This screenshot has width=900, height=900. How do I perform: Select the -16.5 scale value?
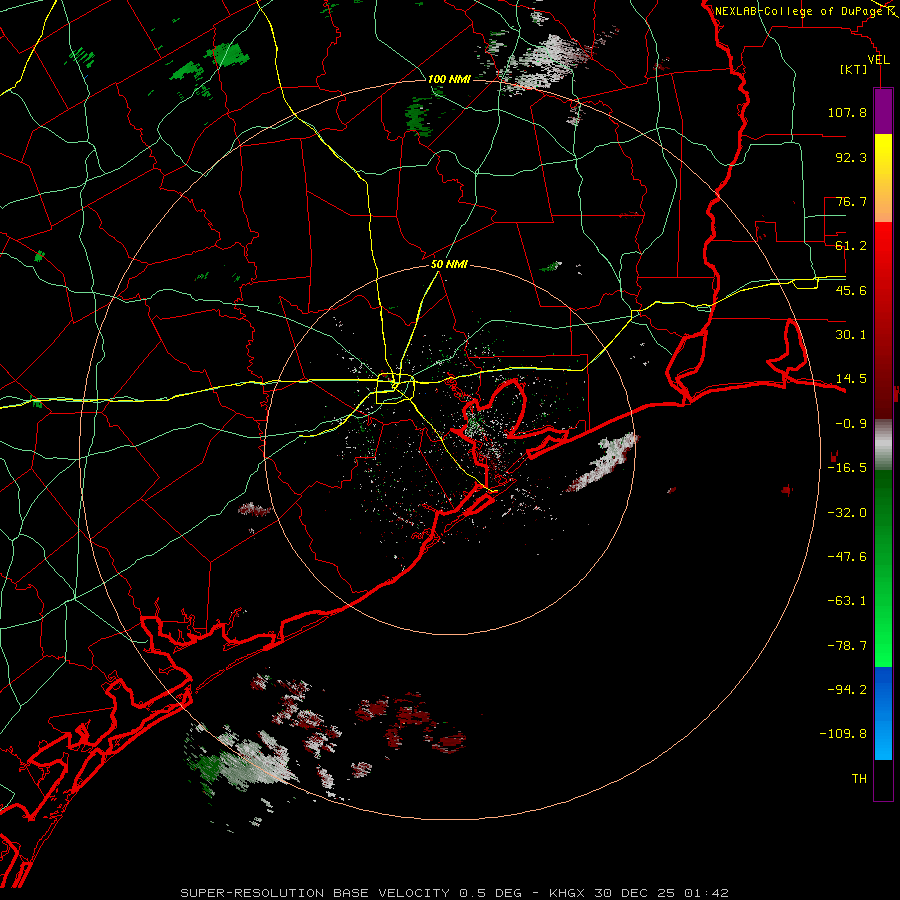847,468
